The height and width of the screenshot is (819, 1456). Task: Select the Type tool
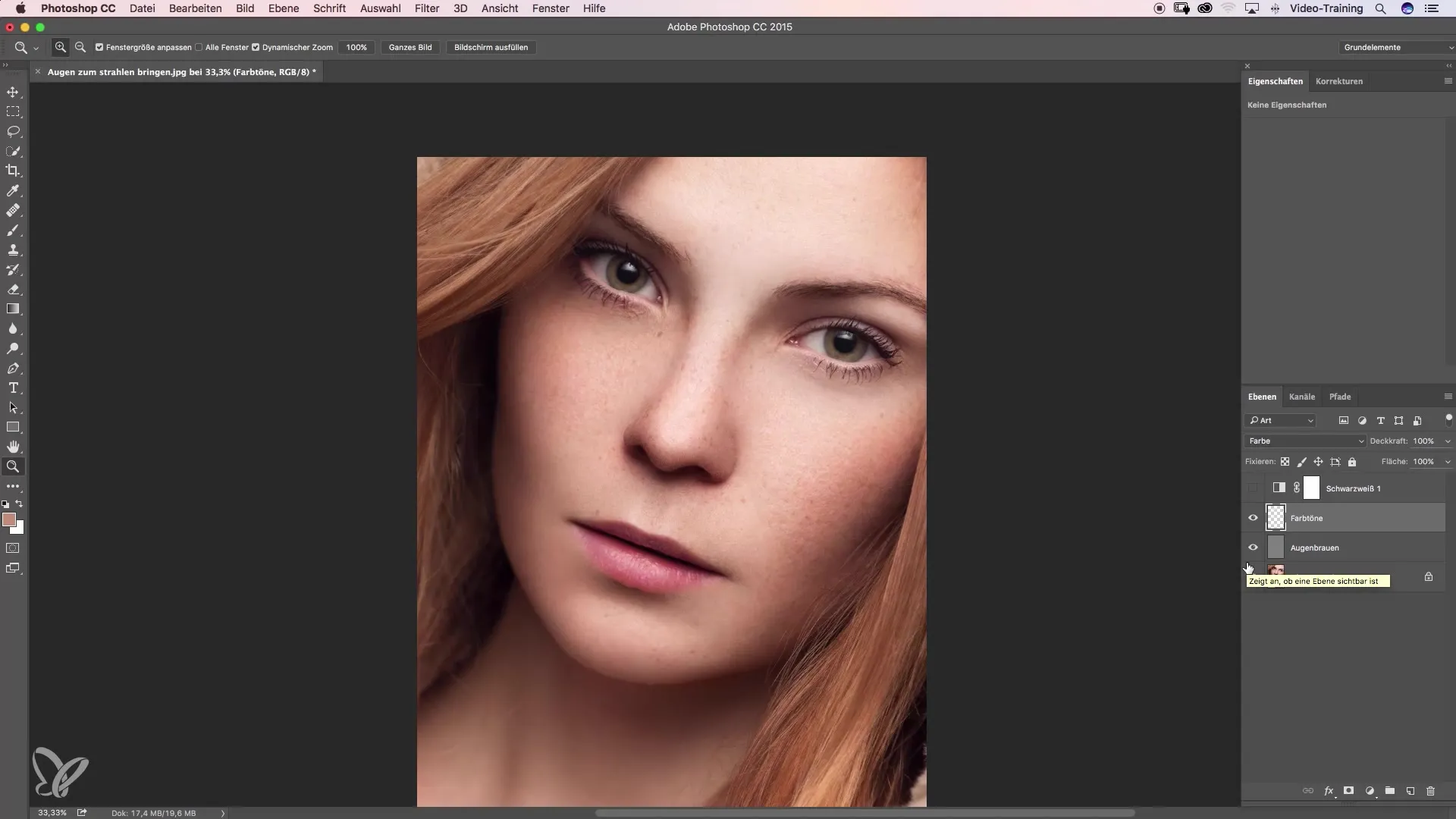point(13,388)
